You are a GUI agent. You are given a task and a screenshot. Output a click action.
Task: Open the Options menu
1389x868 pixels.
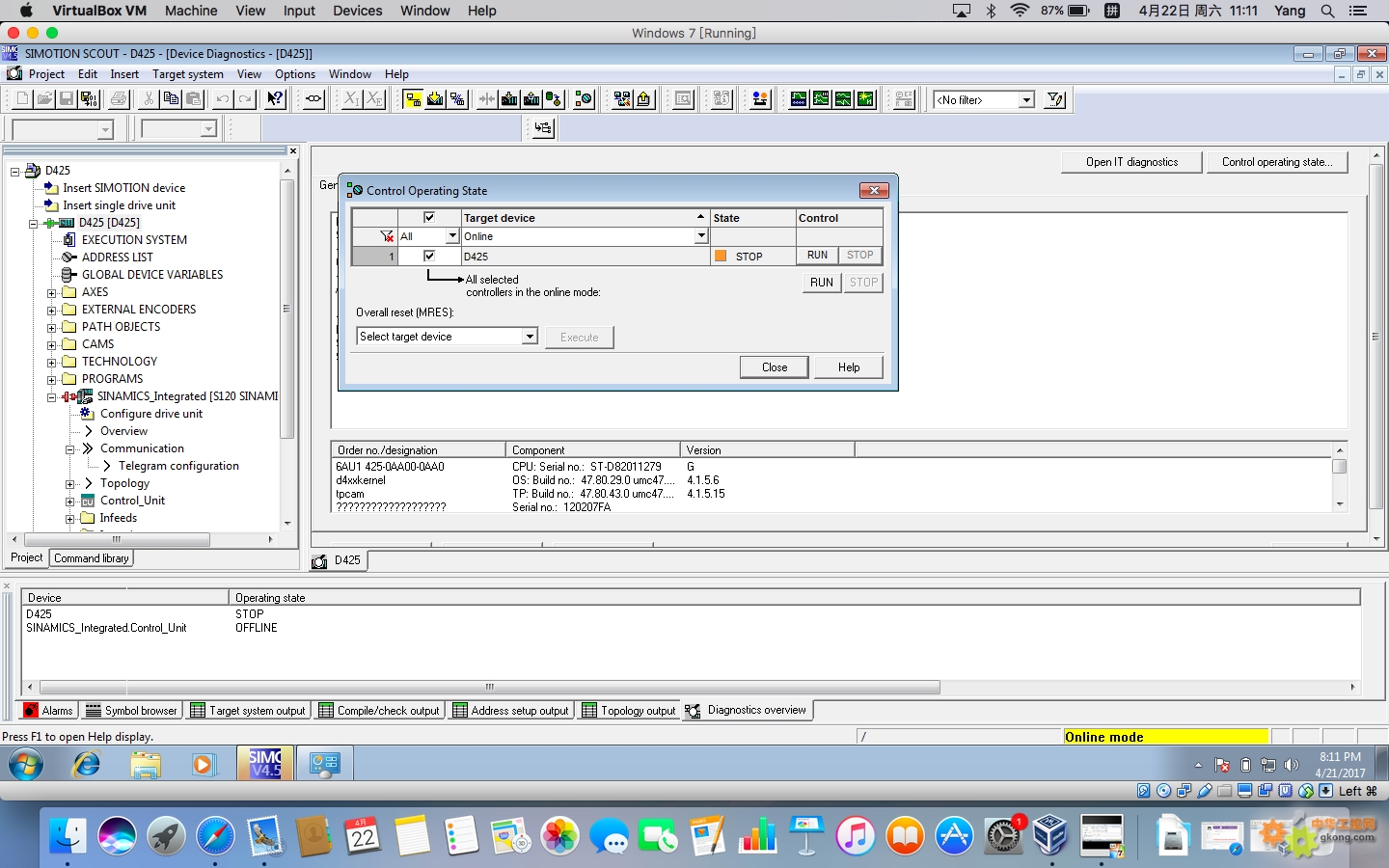click(x=295, y=74)
